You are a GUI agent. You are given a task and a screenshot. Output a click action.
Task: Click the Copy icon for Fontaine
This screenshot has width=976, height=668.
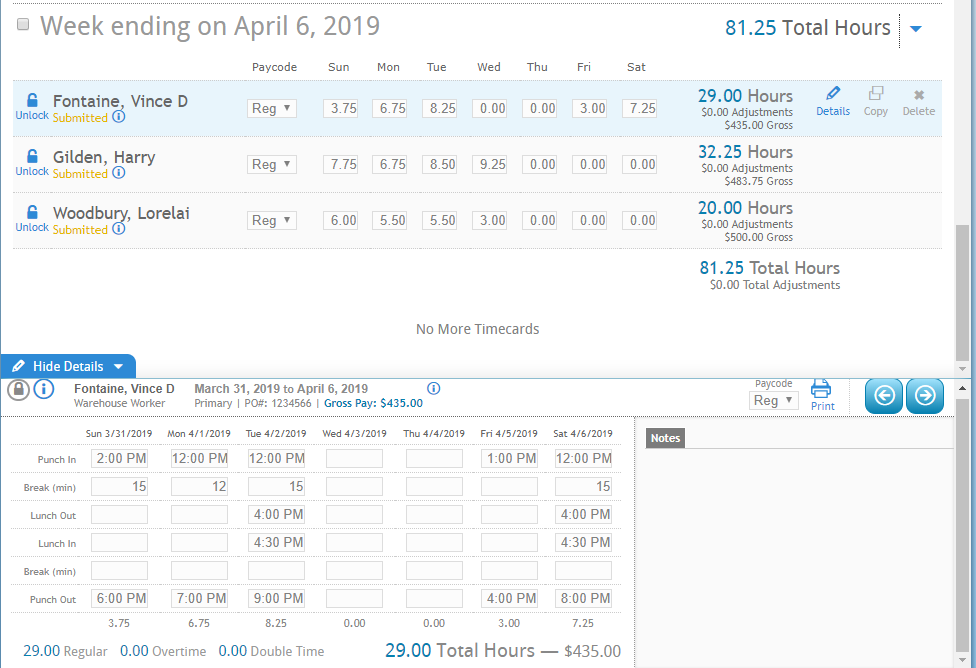click(876, 95)
